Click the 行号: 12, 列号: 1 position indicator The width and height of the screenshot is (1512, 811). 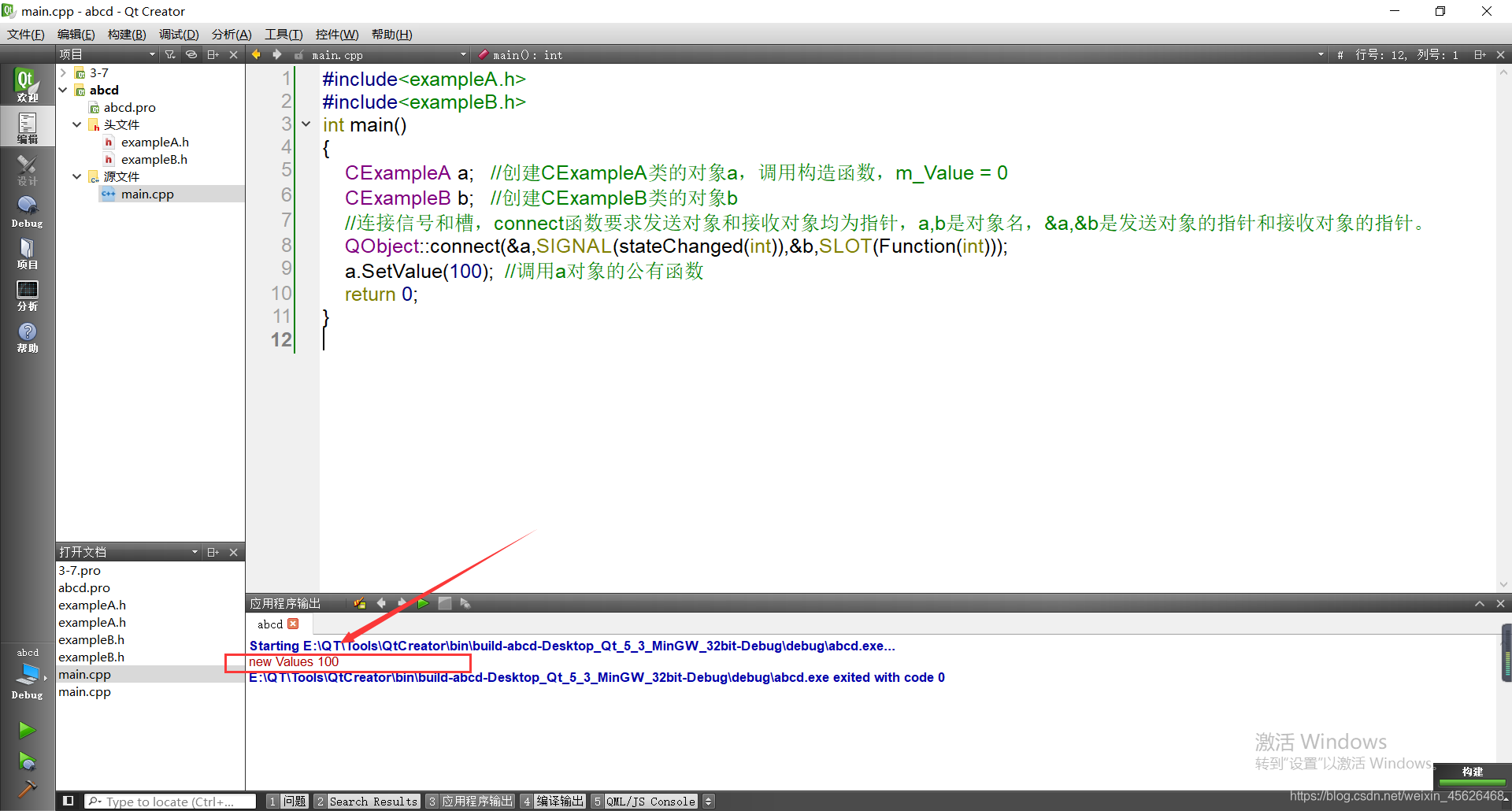1406,54
